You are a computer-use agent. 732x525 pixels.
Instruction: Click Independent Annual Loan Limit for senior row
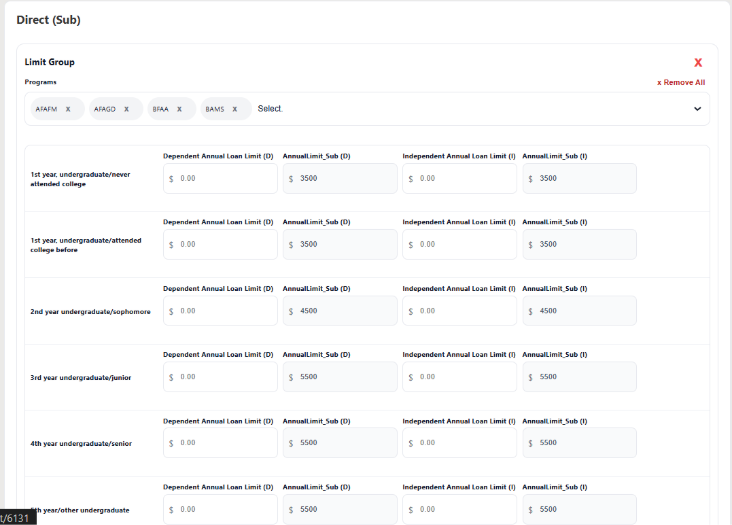pos(459,442)
